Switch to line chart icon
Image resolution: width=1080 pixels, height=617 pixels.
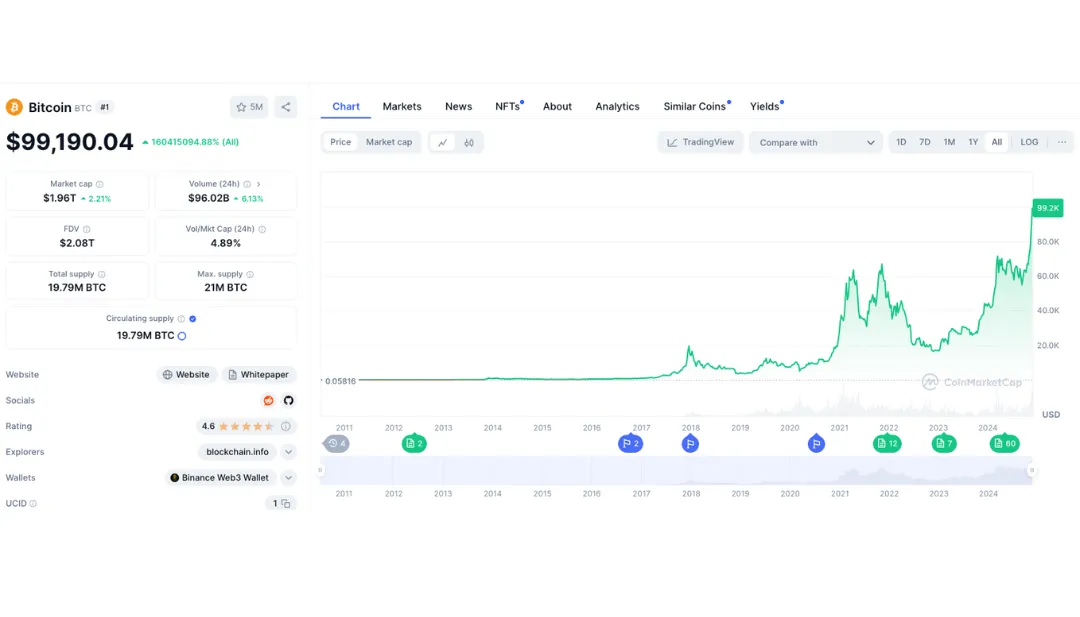coord(443,143)
